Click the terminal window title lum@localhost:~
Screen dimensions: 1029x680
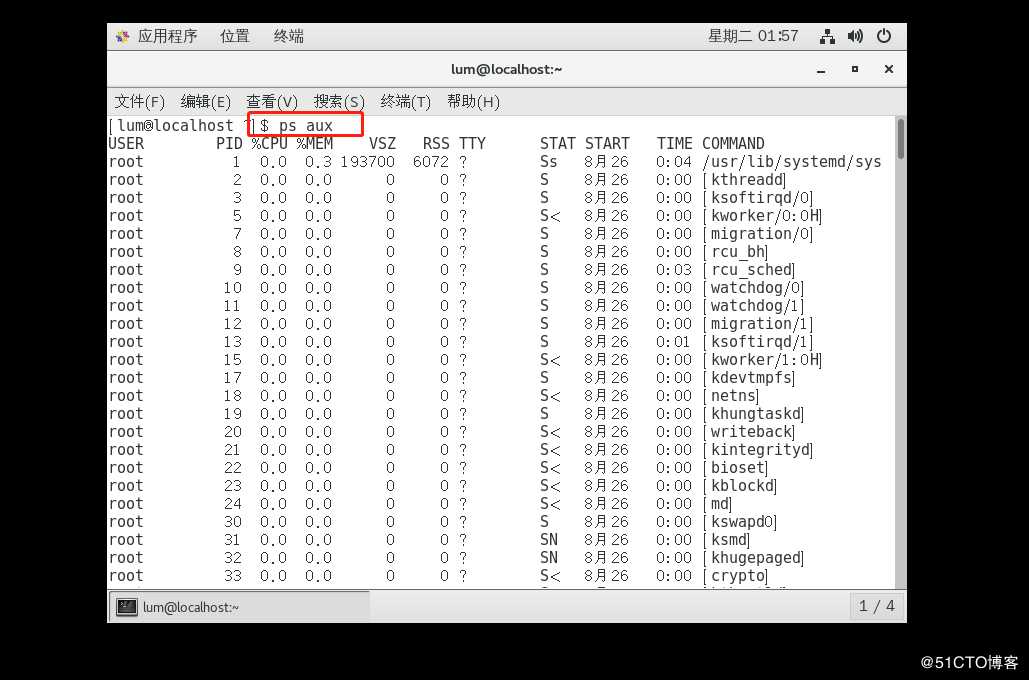507,69
